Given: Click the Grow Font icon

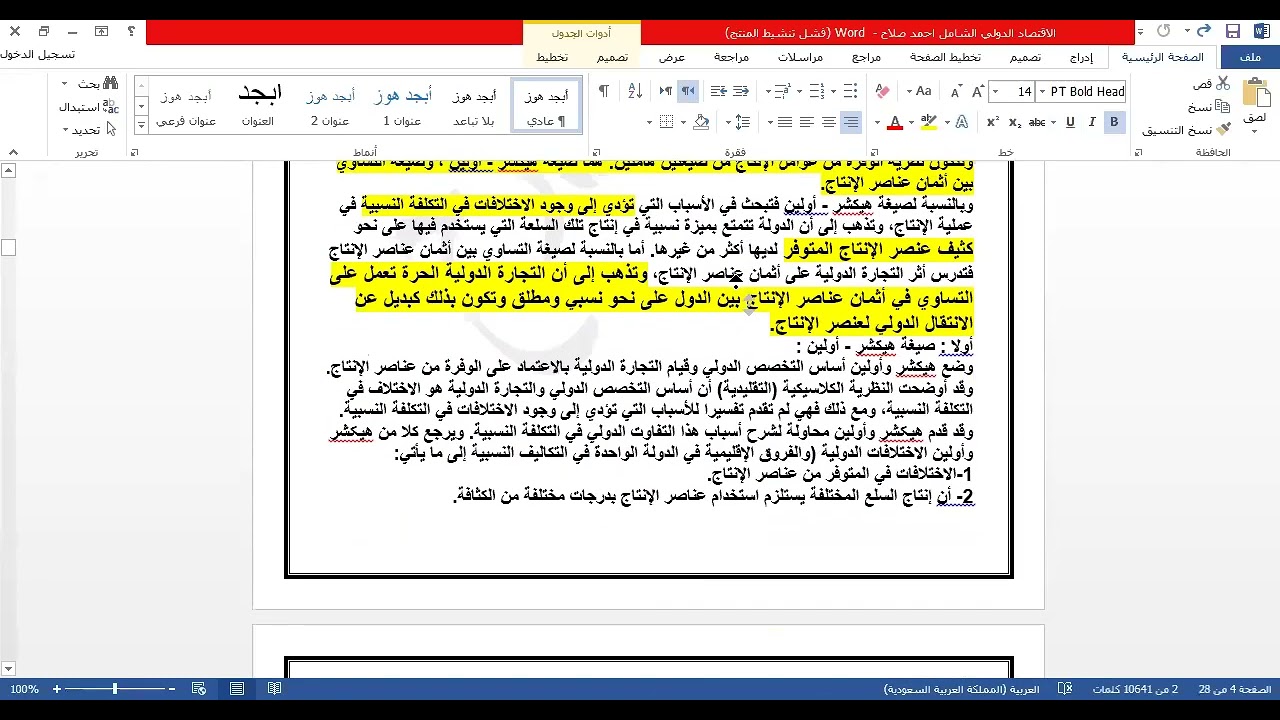Looking at the screenshot, I should pos(976,92).
